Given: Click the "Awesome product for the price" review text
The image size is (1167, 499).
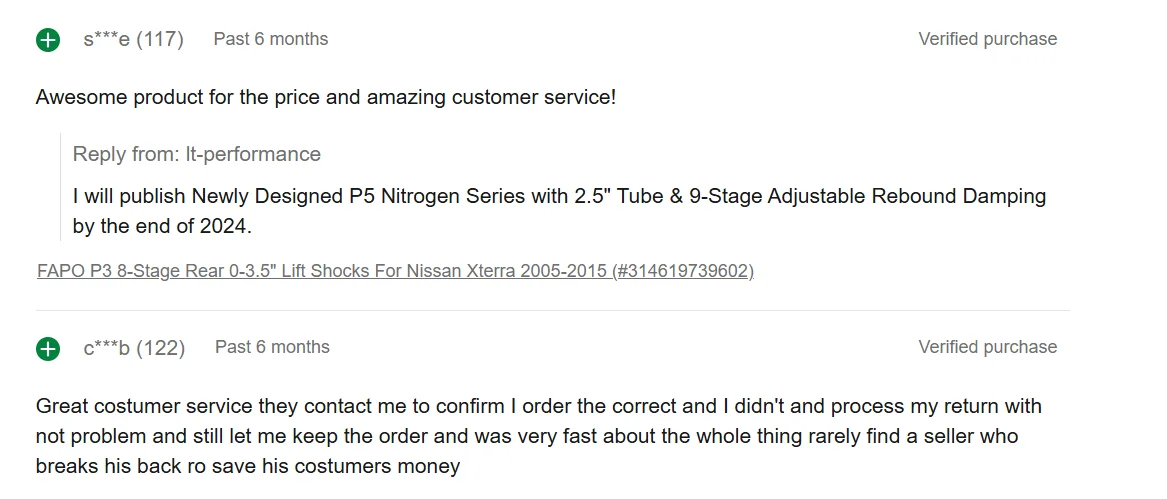Looking at the screenshot, I should point(326,98).
